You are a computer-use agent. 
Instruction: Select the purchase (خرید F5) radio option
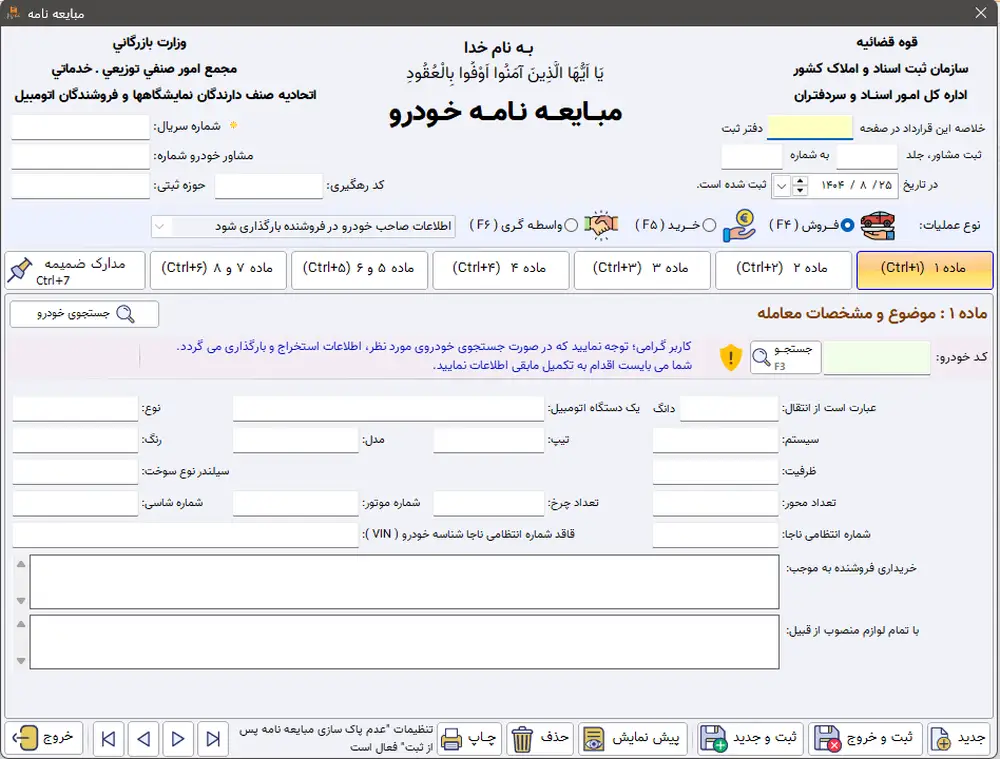tap(709, 226)
